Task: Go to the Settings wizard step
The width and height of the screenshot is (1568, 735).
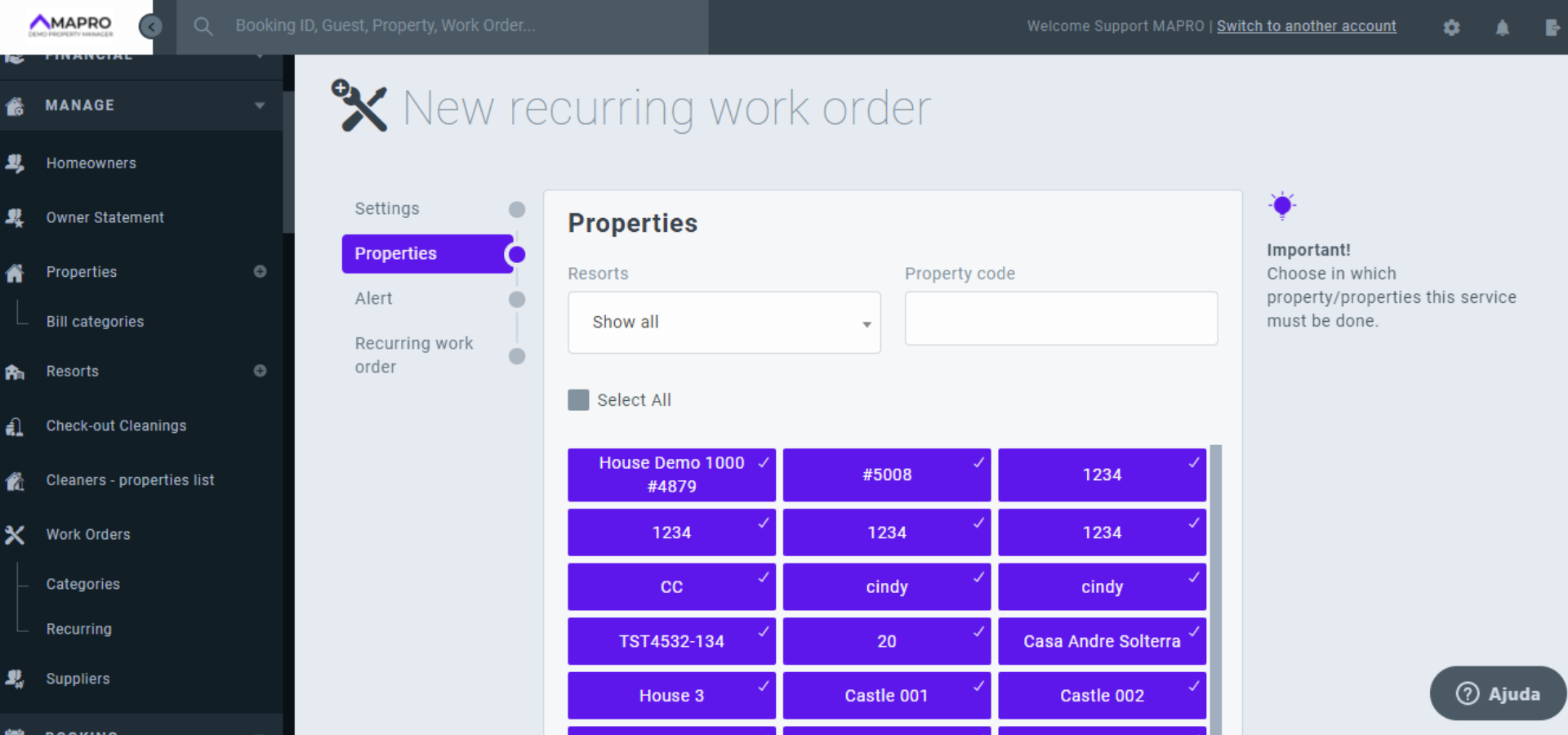Action: click(386, 209)
